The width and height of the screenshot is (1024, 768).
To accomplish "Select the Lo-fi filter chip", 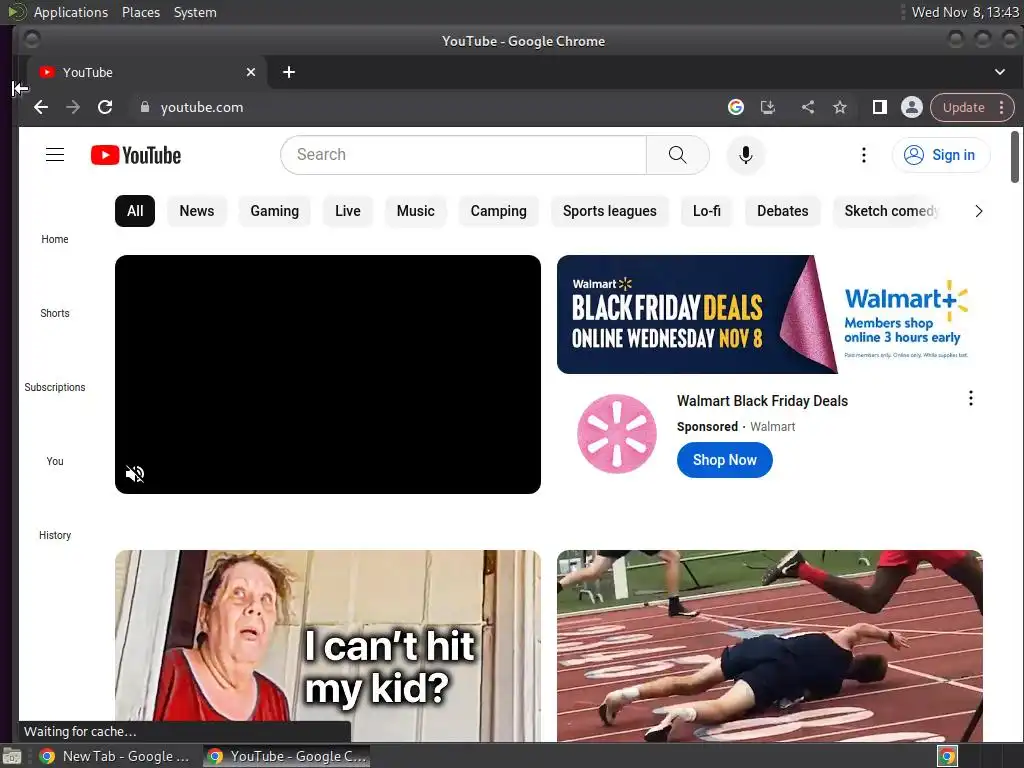I will click(x=707, y=211).
